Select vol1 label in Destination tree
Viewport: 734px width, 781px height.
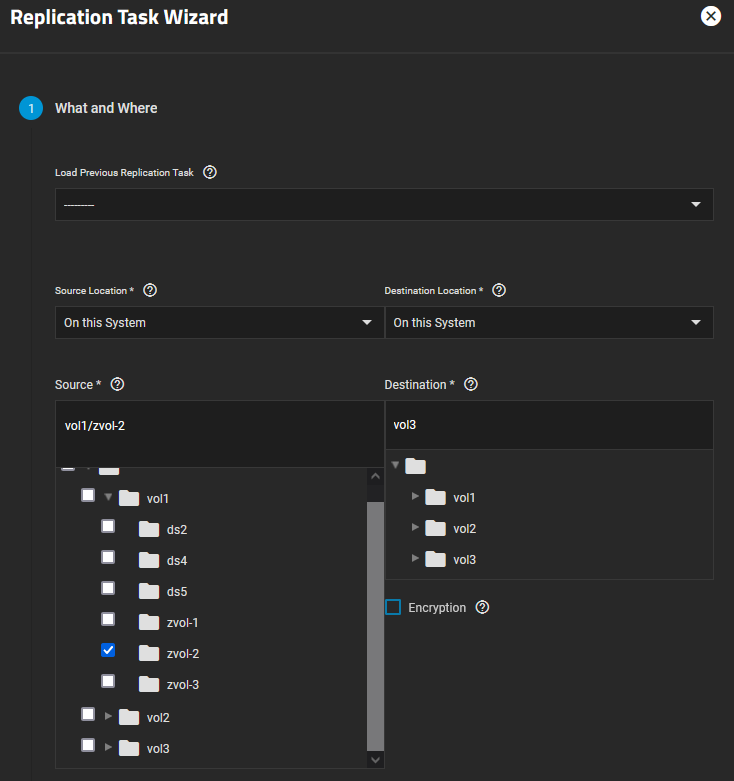tap(464, 498)
